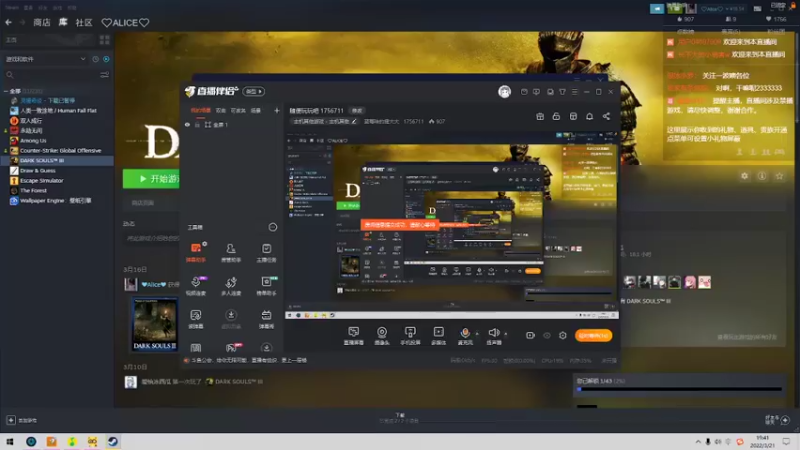800x450 pixels.
Task: Click the gift box icon in the streaming header
Action: pos(540,116)
